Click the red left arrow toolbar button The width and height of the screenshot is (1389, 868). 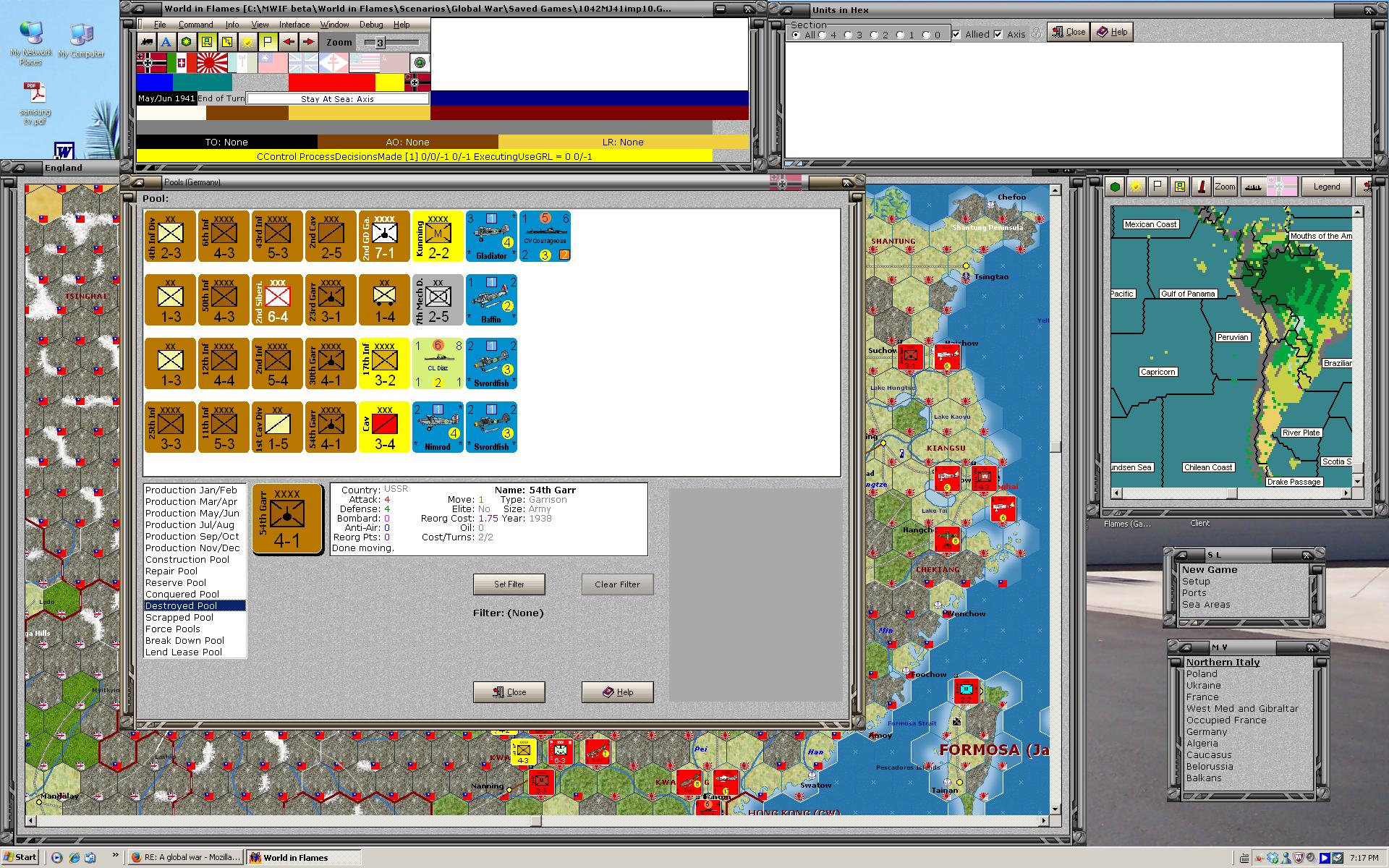click(x=289, y=42)
